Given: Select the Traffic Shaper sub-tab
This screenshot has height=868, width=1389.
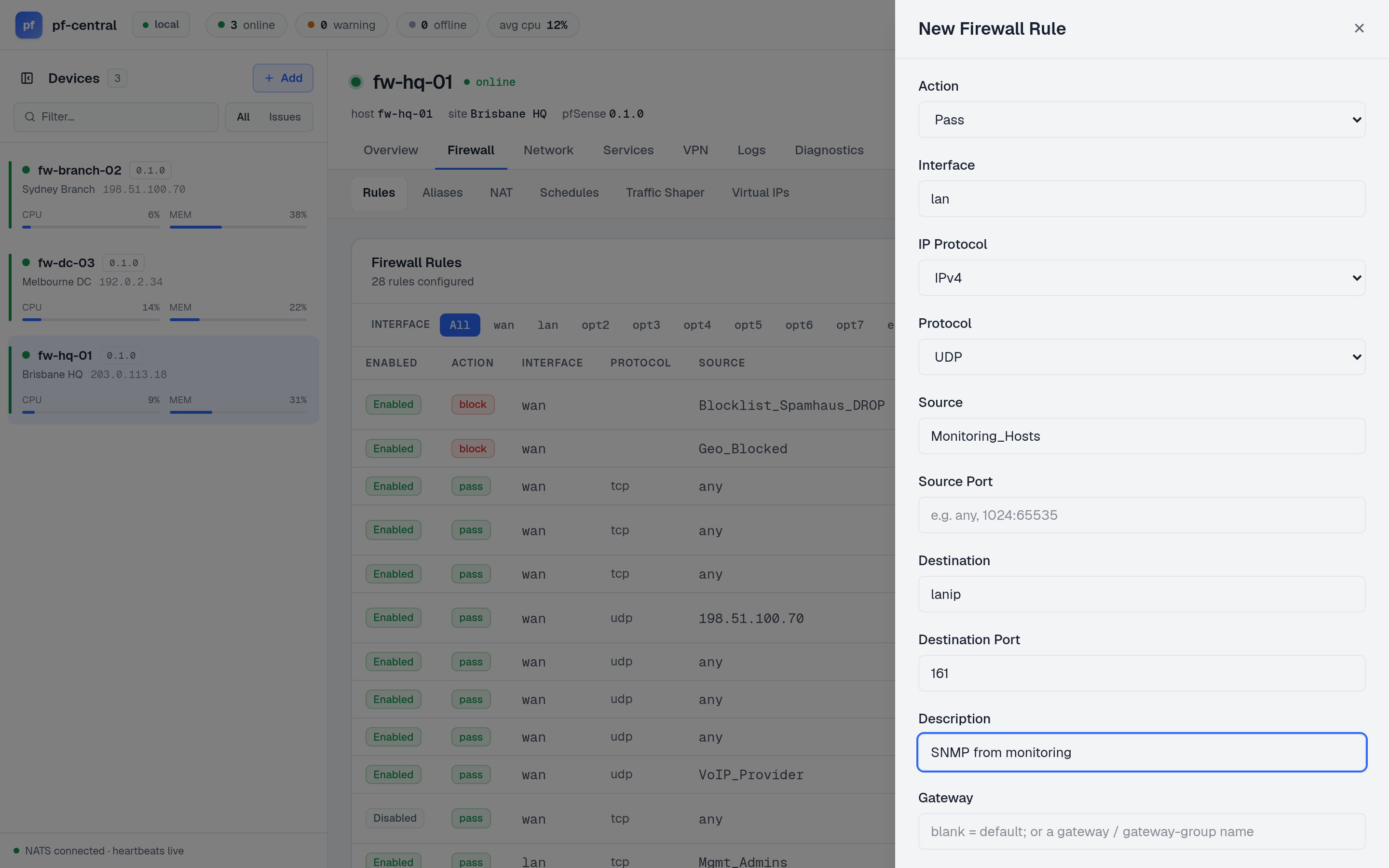Looking at the screenshot, I should pos(665,193).
